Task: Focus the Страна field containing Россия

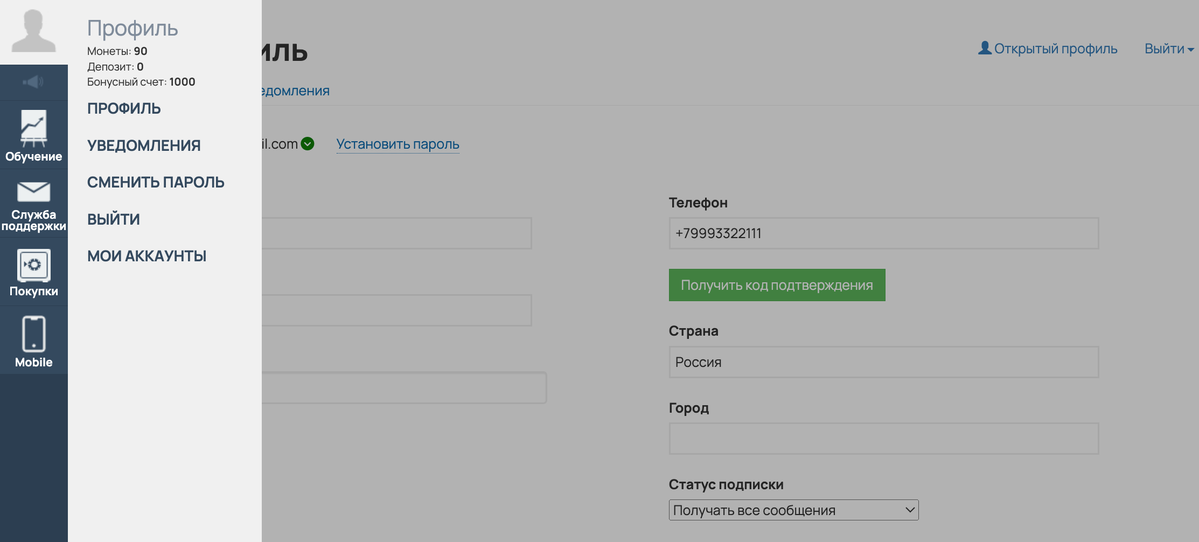Action: pos(883,362)
